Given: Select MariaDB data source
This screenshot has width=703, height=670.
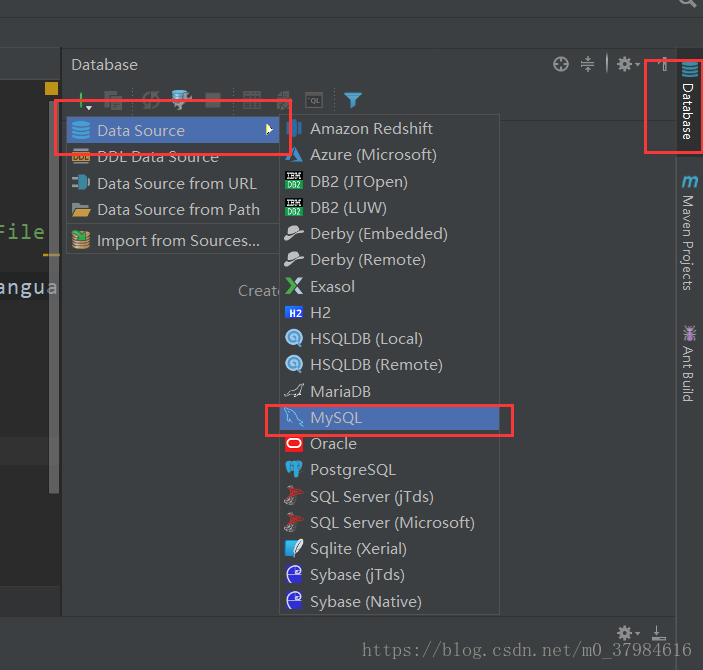Looking at the screenshot, I should point(389,392).
